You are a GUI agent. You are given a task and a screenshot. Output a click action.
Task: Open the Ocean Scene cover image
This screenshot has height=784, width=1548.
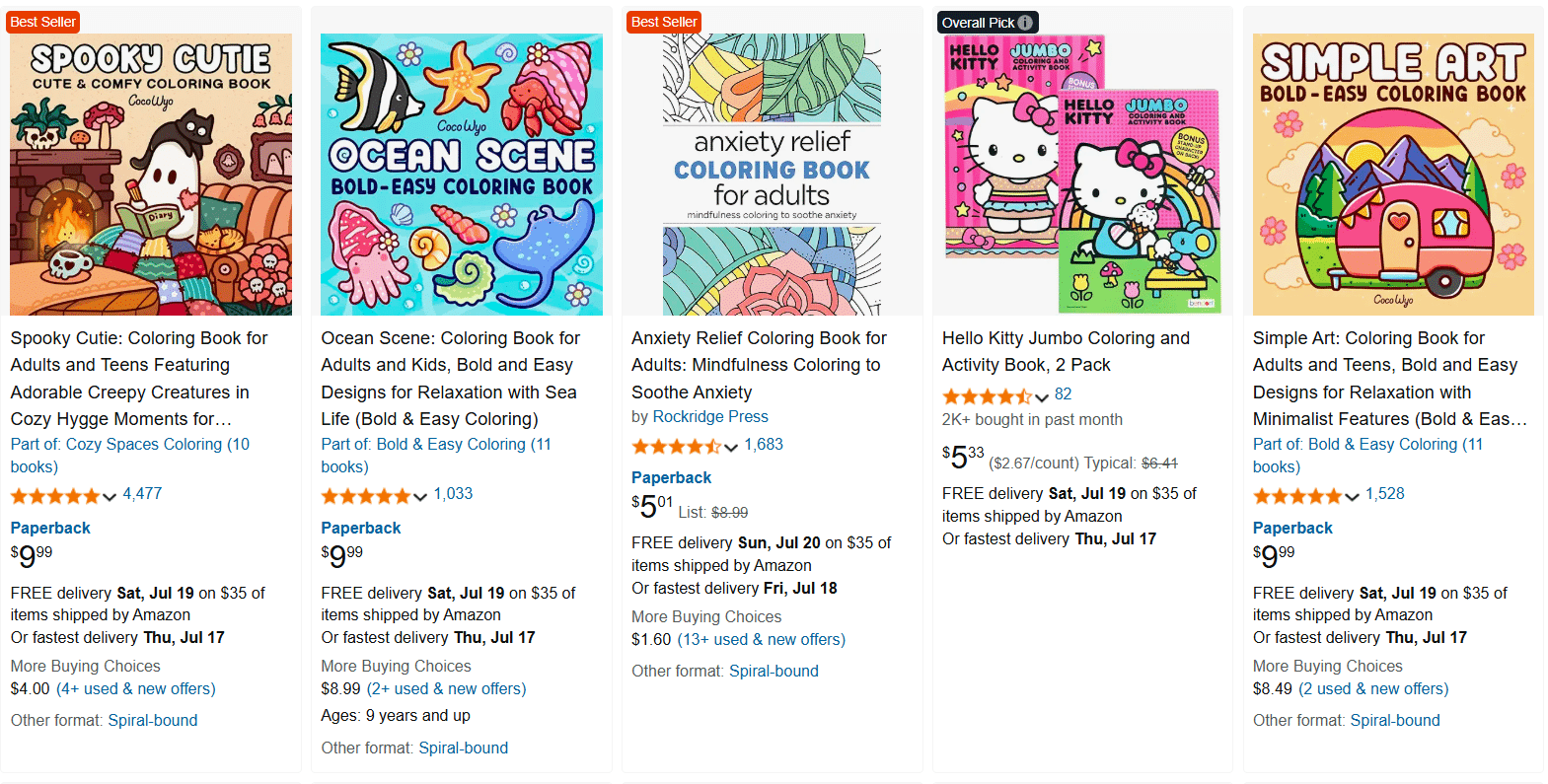(x=462, y=175)
